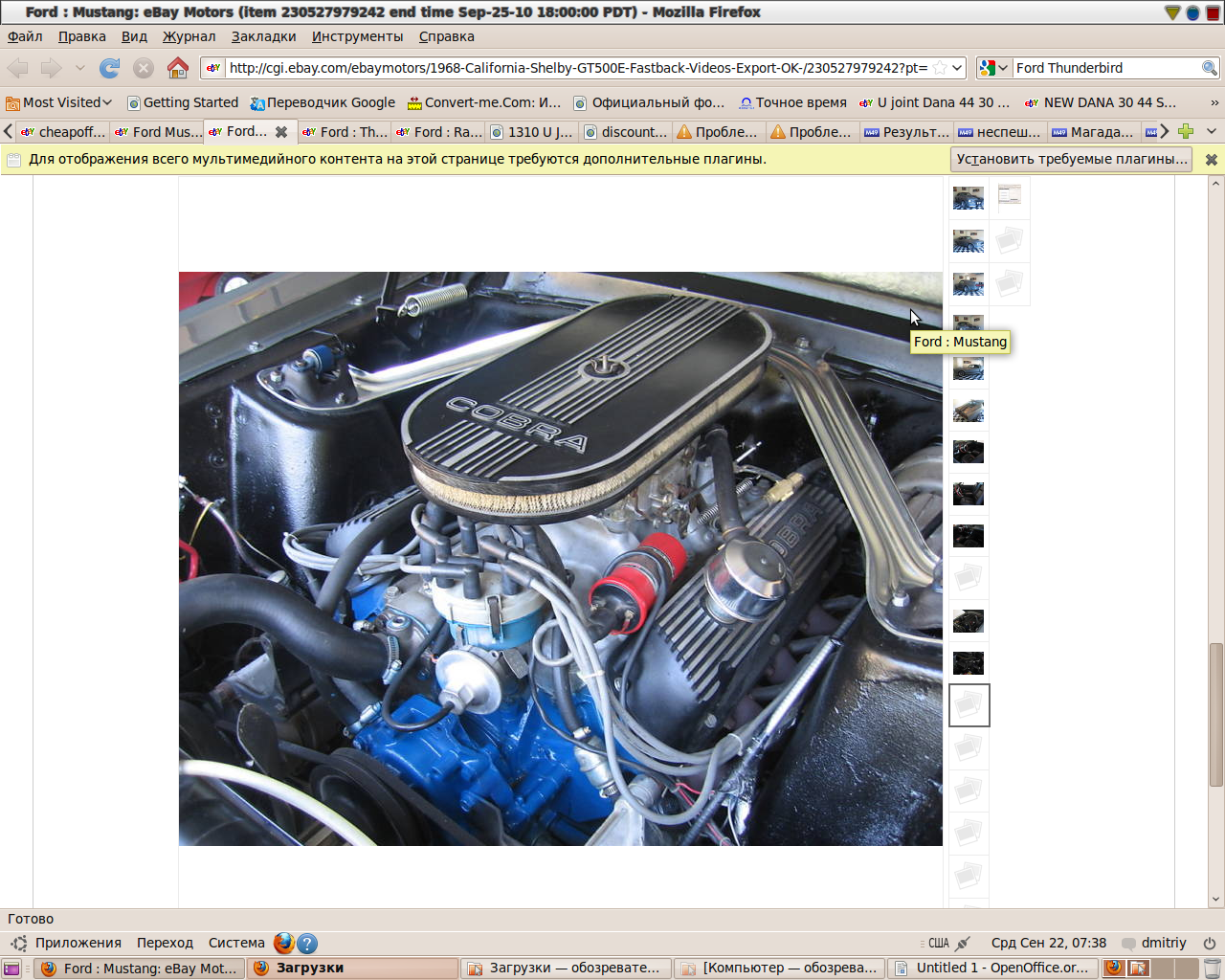
Task: Click the Firefox launcher in Gnome panel
Action: pyautogui.click(x=283, y=943)
